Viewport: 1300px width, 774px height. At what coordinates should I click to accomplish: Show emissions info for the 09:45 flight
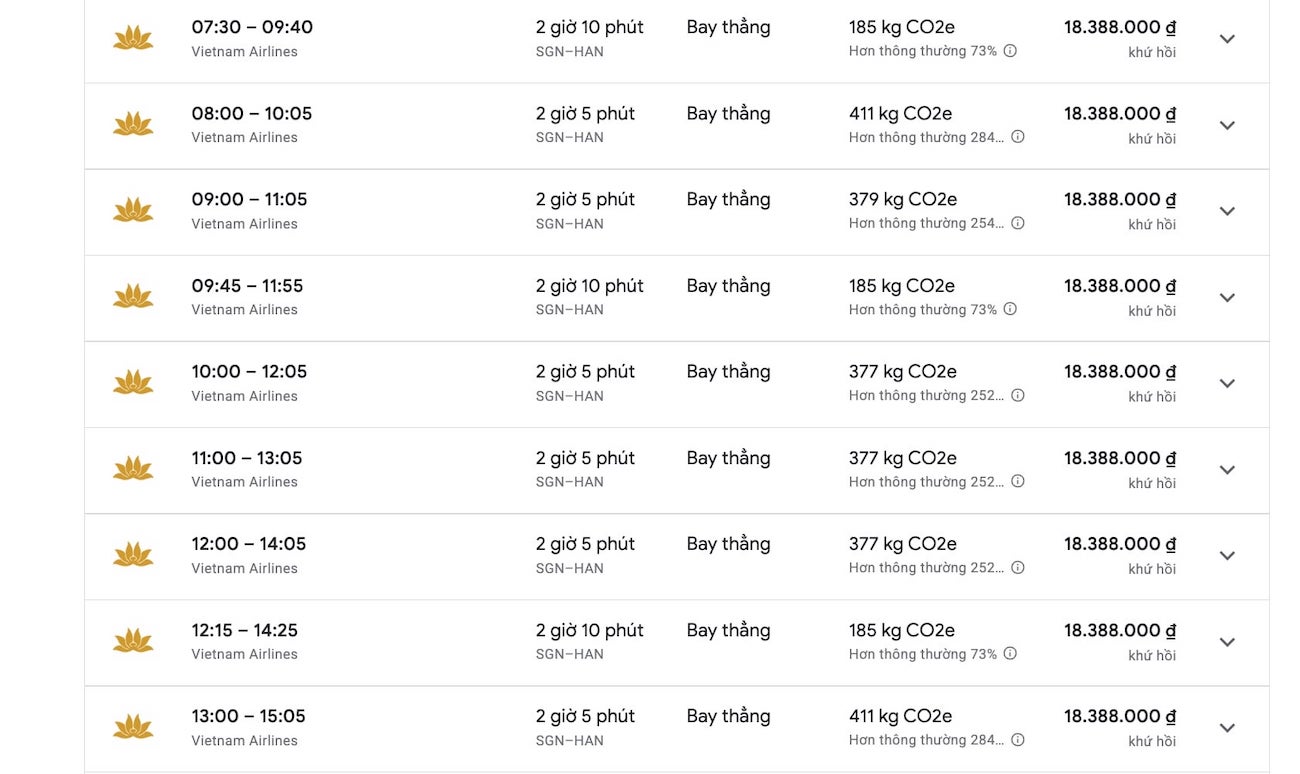tap(1010, 309)
